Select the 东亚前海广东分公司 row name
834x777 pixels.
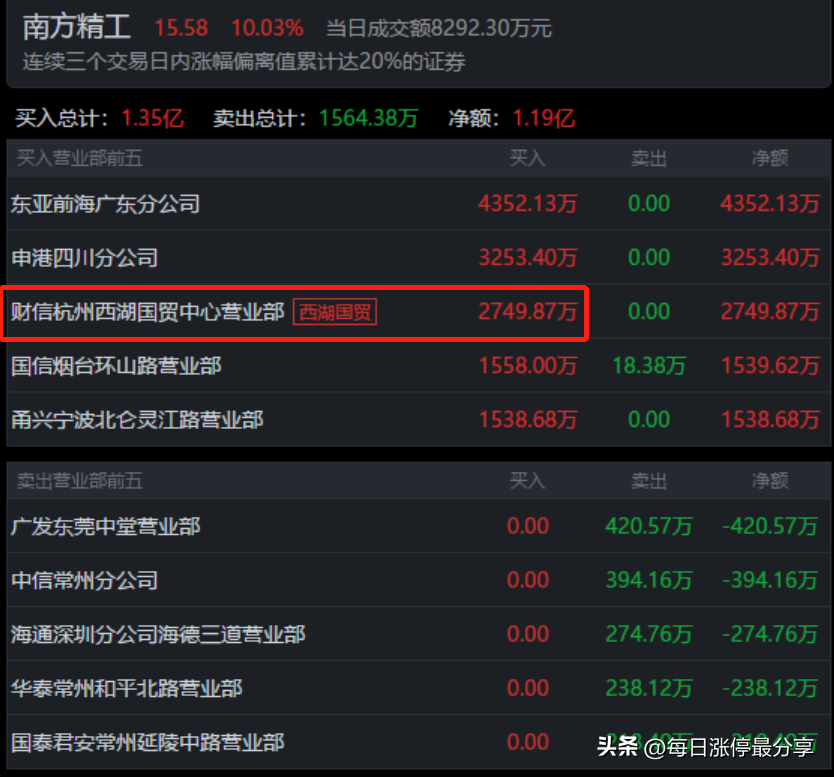(x=105, y=204)
